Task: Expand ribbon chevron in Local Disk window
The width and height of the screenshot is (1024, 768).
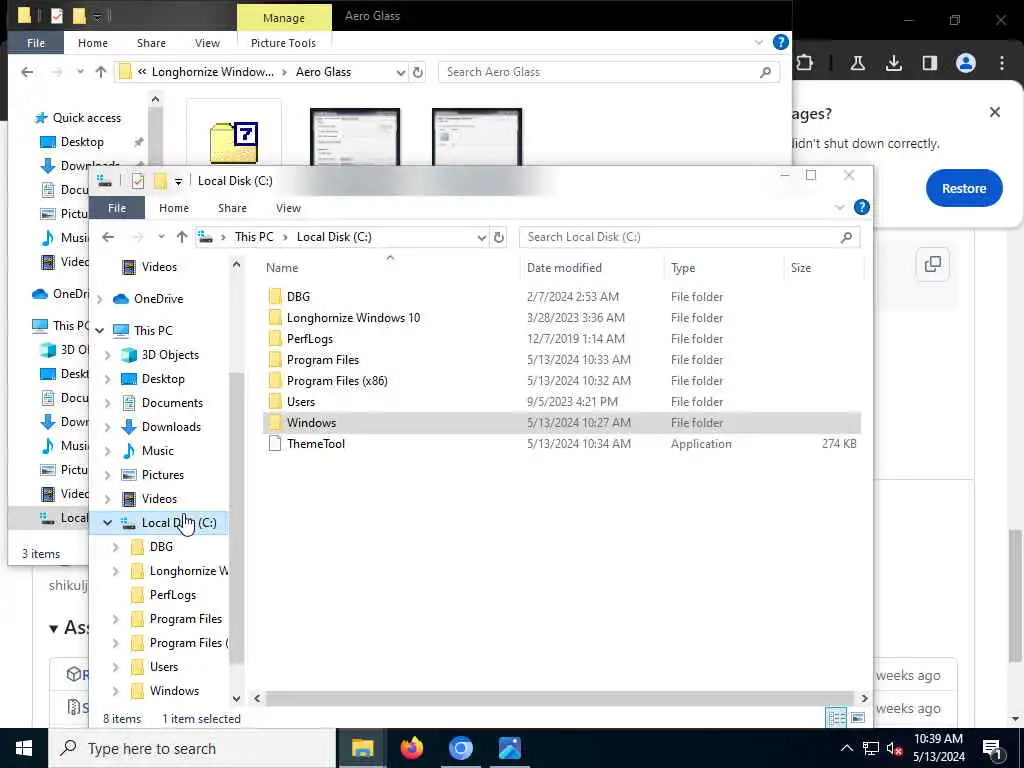Action: (x=840, y=208)
